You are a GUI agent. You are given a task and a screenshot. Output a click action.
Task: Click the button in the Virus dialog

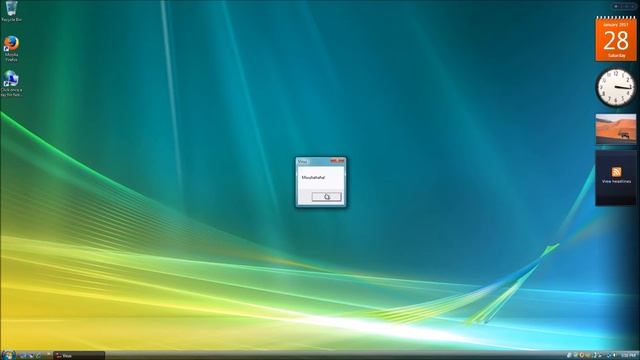point(327,197)
